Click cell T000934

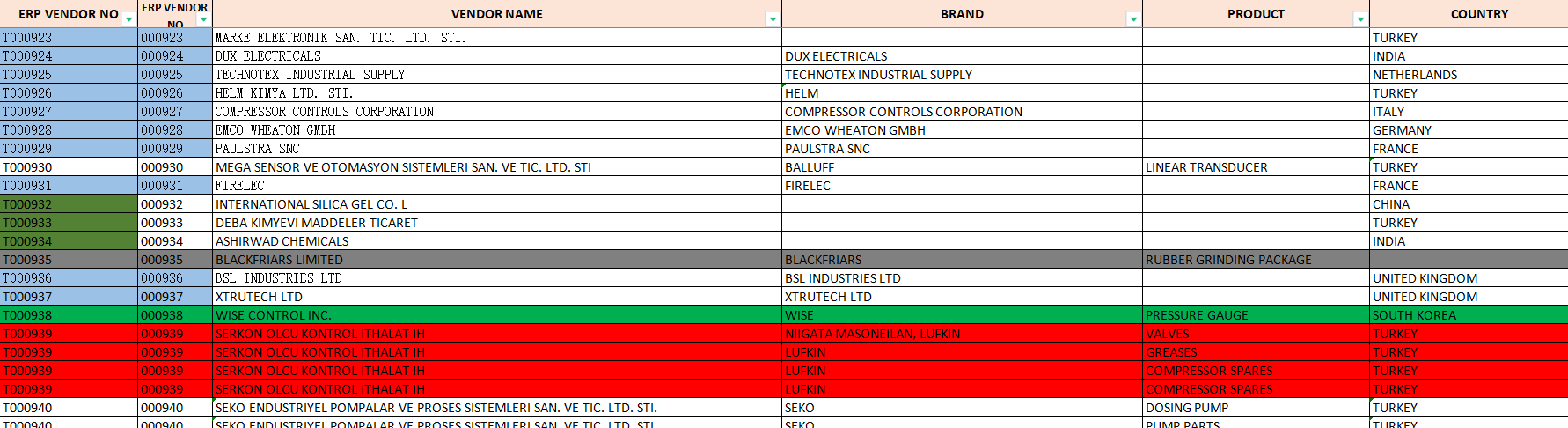[x=69, y=241]
